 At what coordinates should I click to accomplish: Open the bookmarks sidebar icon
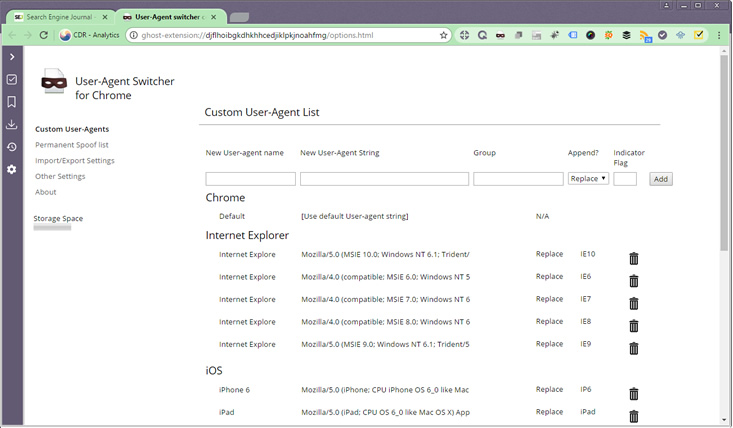click(12, 102)
